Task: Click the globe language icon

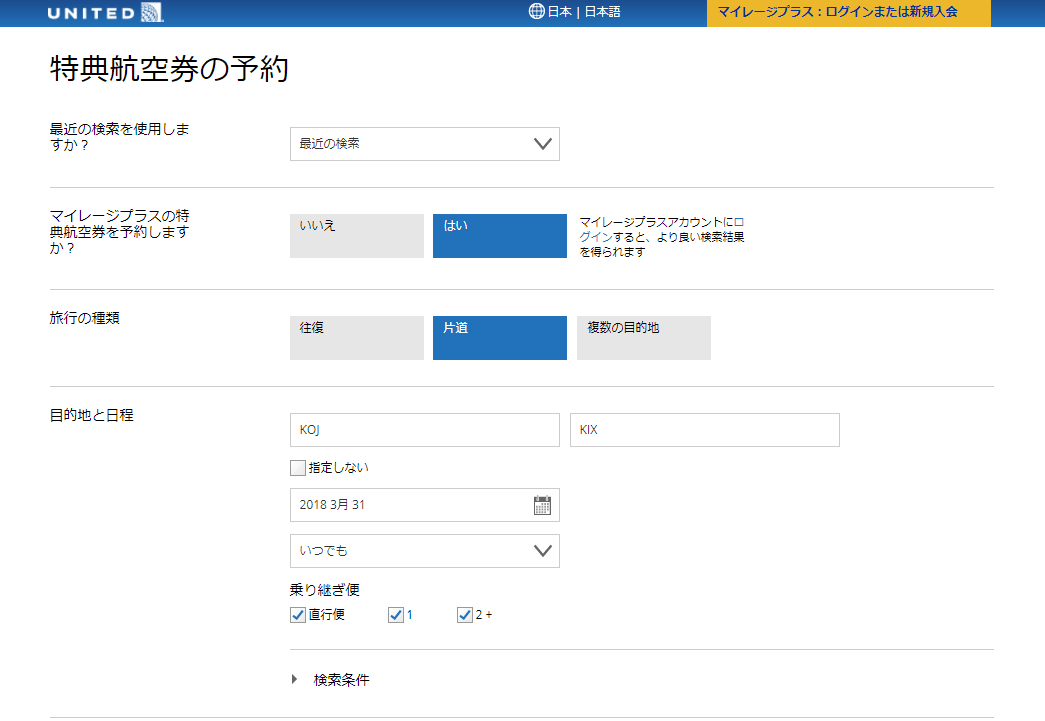Action: coord(536,12)
